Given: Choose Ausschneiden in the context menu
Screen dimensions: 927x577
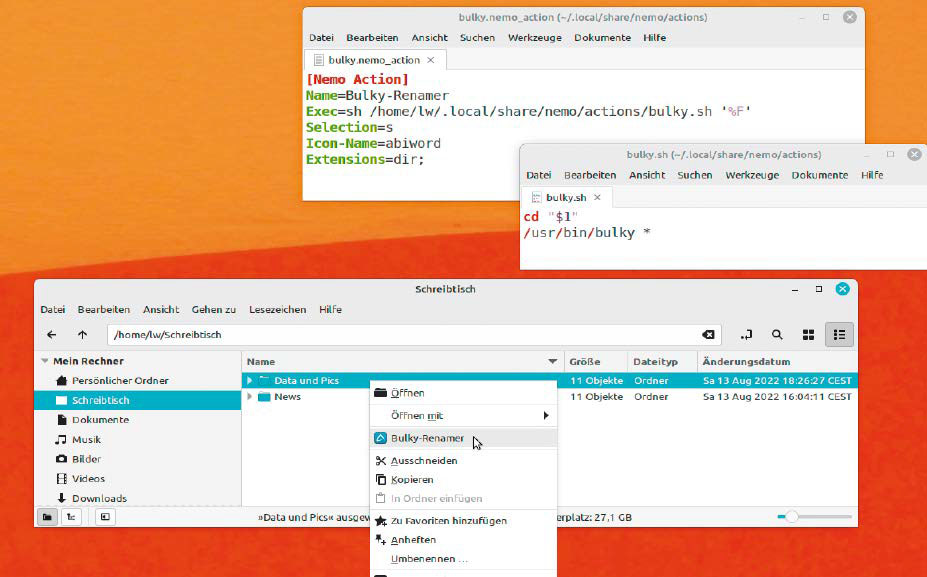Looking at the screenshot, I should pyautogui.click(x=463, y=461).
